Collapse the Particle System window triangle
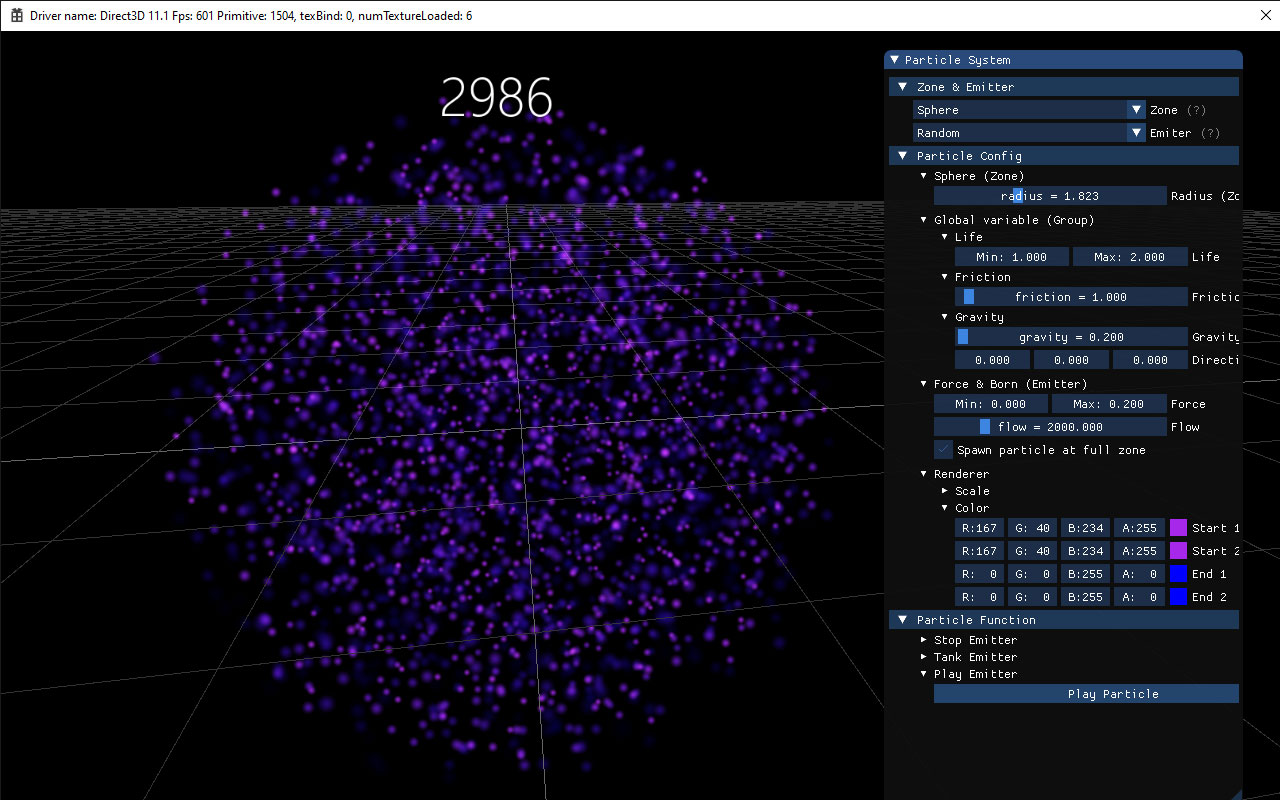This screenshot has width=1280, height=800. click(895, 60)
